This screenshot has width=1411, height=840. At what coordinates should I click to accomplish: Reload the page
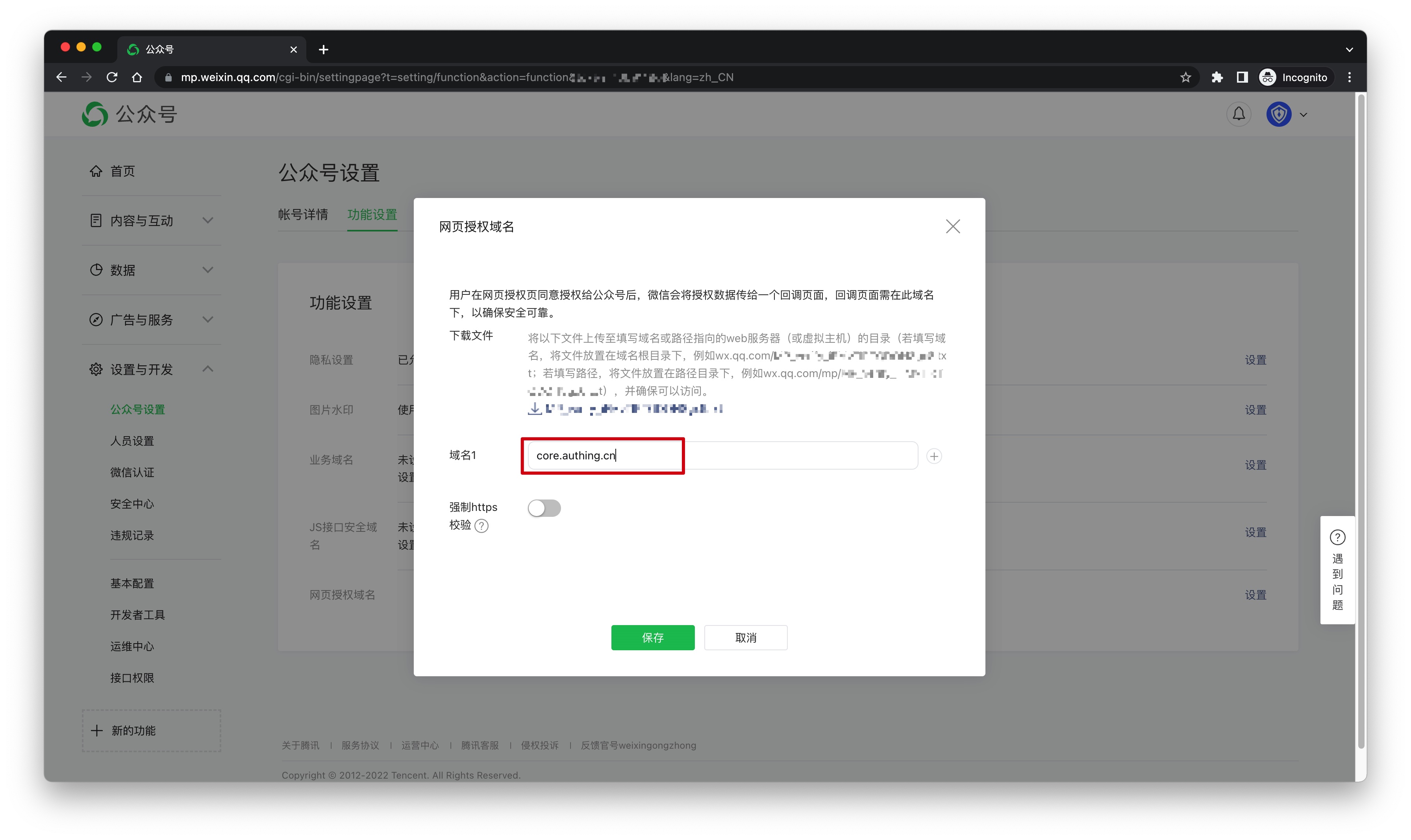(x=112, y=78)
